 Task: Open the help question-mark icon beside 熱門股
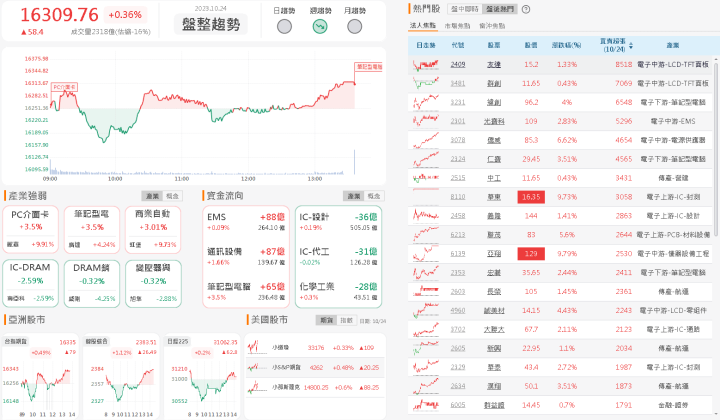click(526, 9)
